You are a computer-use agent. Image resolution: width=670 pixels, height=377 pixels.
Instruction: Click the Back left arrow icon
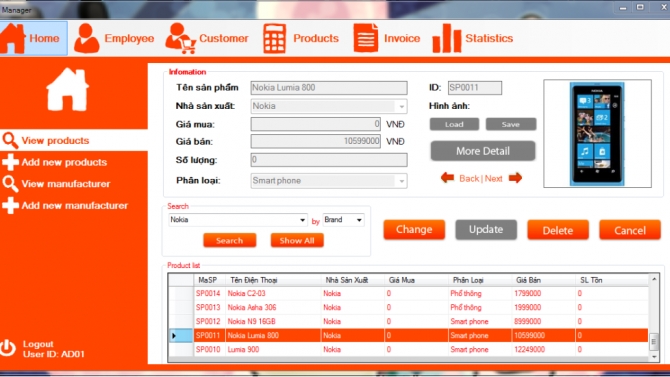coord(447,177)
